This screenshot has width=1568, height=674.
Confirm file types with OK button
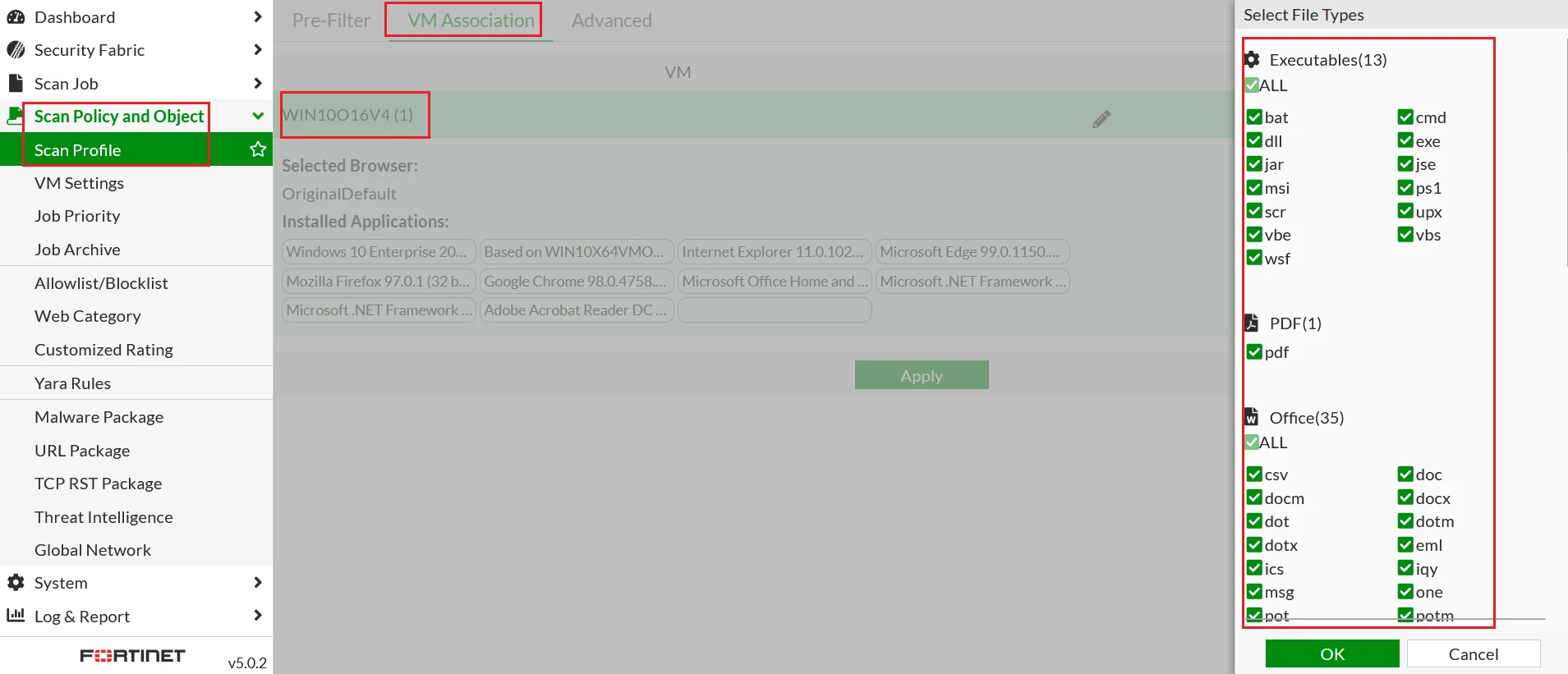click(1332, 653)
